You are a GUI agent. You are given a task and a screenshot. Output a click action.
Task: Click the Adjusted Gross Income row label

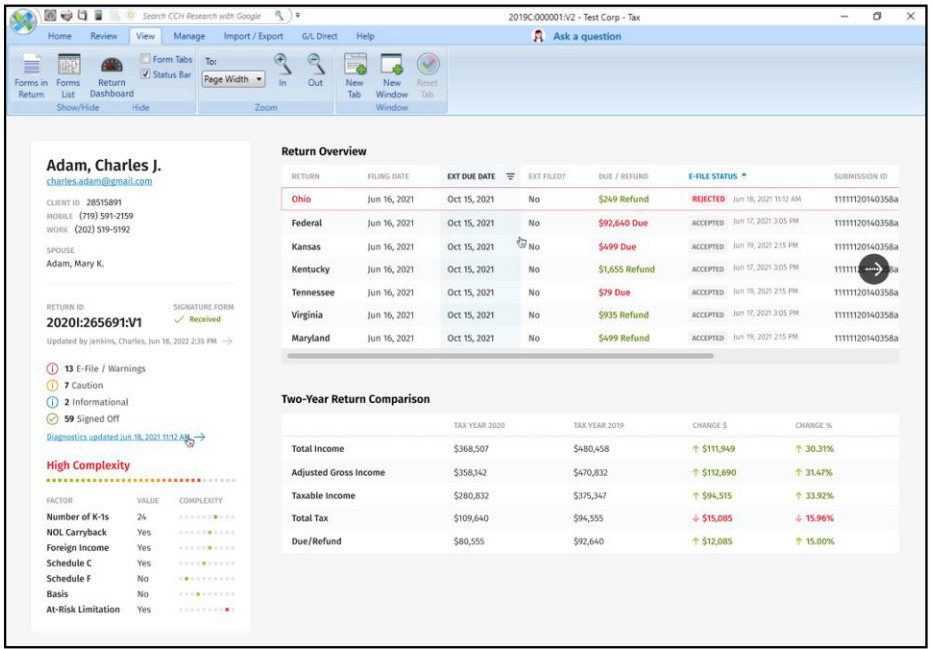[338, 472]
